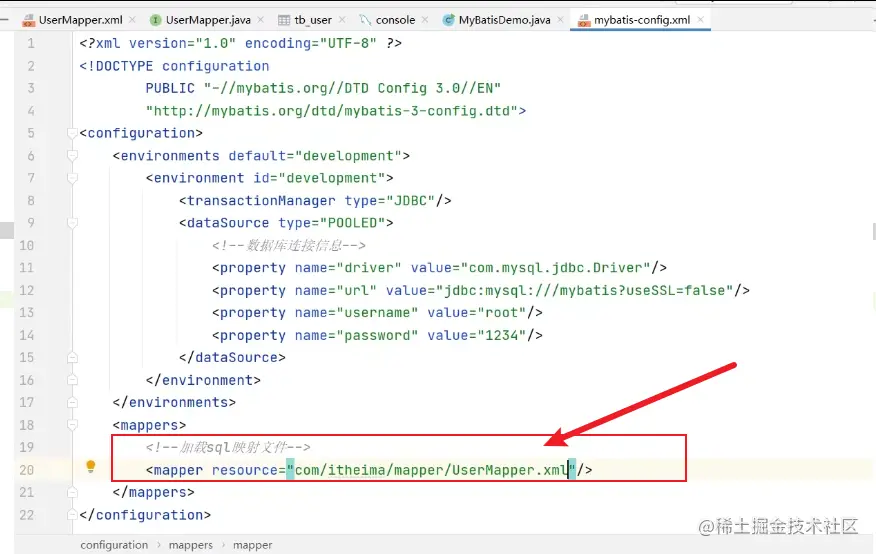
Task: Click the "-//mybatis.org//DTD Config 3.0//EN" string
Action: (x=352, y=88)
